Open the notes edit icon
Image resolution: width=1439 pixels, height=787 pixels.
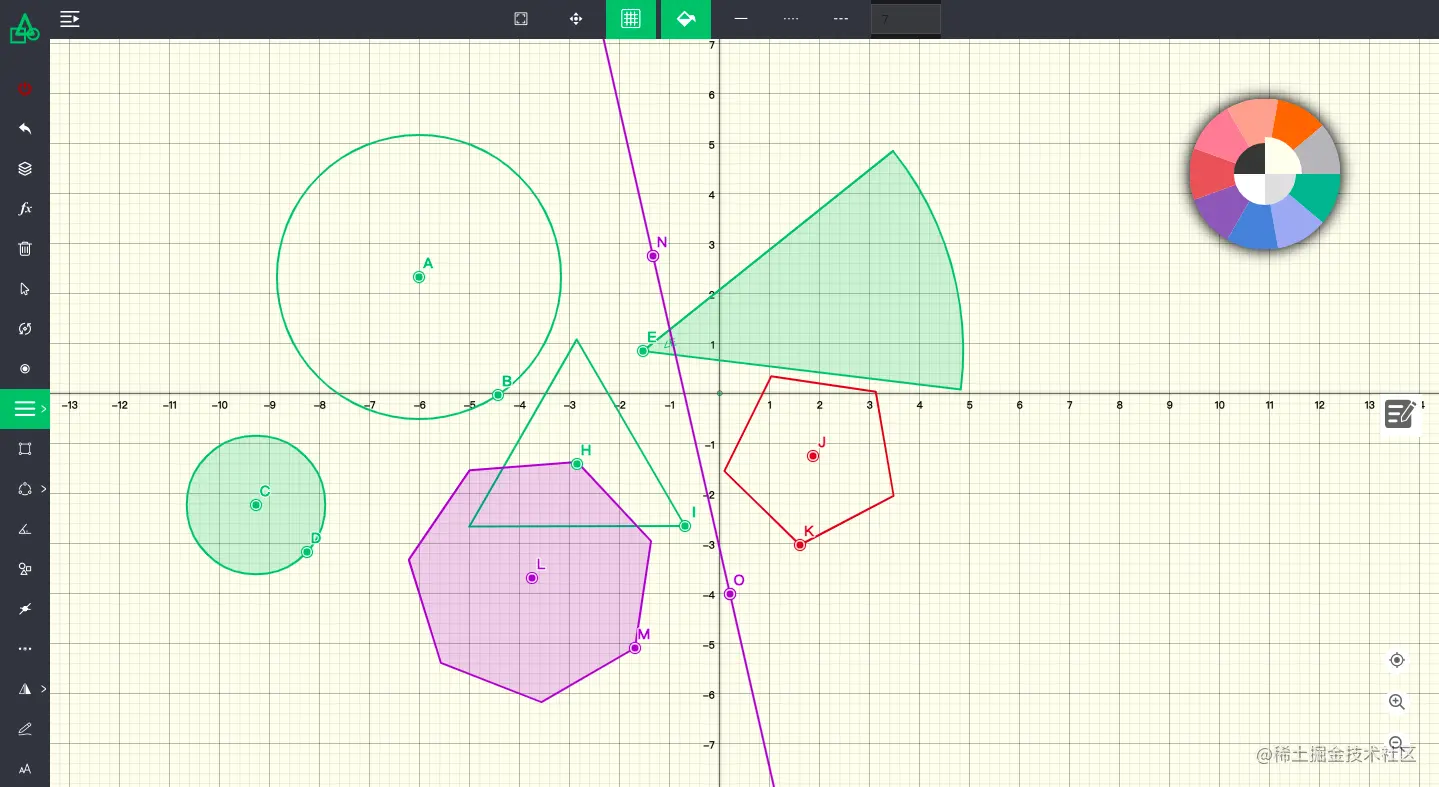pos(1400,413)
